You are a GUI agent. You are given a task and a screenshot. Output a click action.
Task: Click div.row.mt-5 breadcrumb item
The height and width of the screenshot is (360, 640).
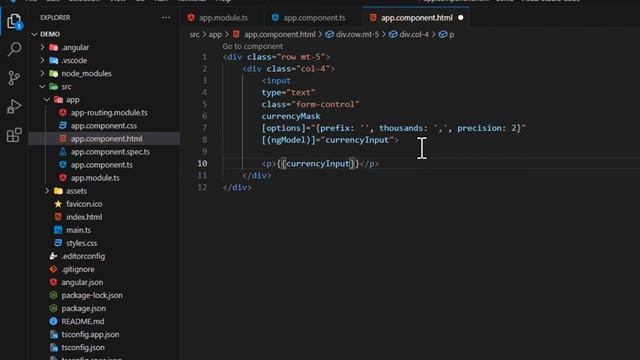pos(357,35)
